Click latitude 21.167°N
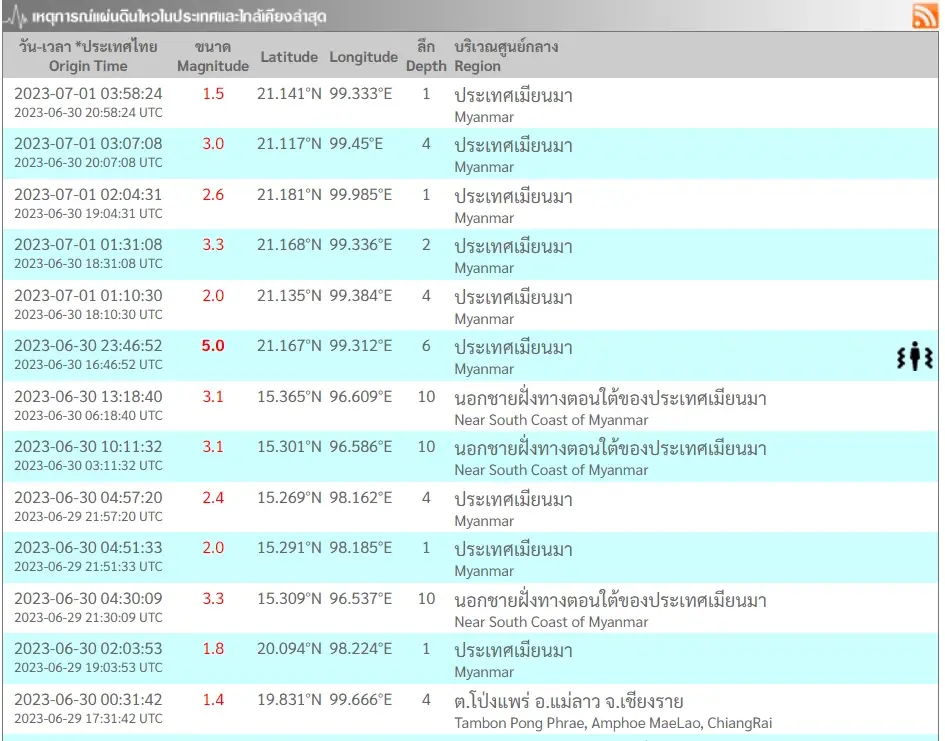Image resolution: width=945 pixels, height=741 pixels. click(x=289, y=346)
